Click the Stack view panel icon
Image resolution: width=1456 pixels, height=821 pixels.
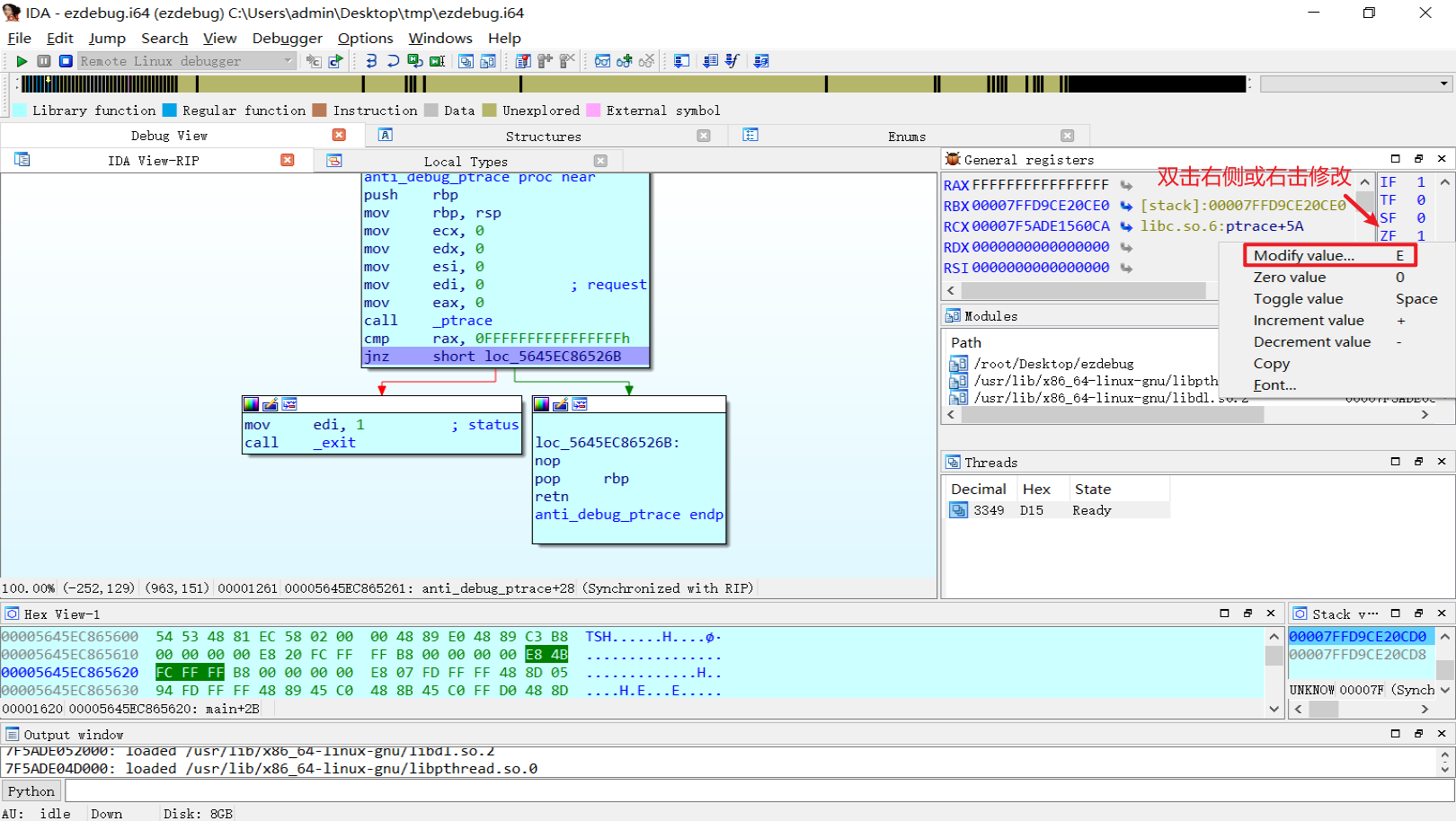1301,614
